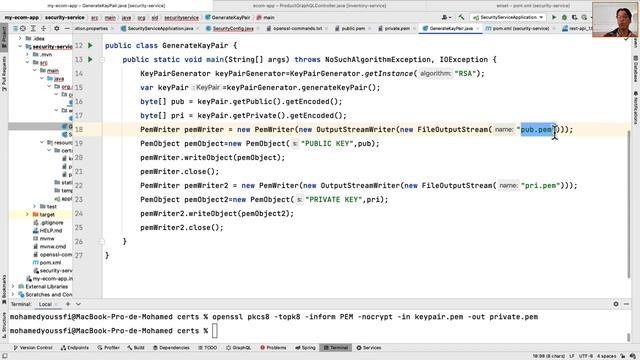Open run configuration SecurityServiceApplication dropdown

(x=508, y=18)
